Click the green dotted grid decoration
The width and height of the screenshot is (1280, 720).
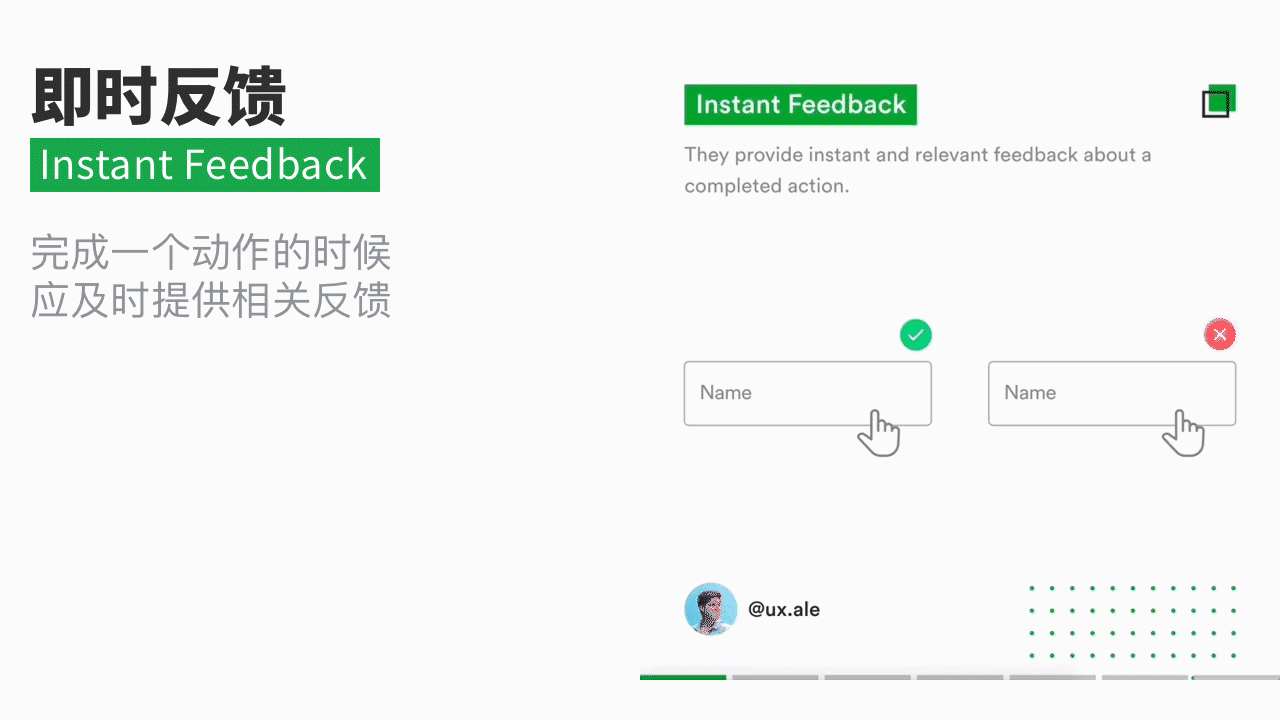click(x=1133, y=621)
